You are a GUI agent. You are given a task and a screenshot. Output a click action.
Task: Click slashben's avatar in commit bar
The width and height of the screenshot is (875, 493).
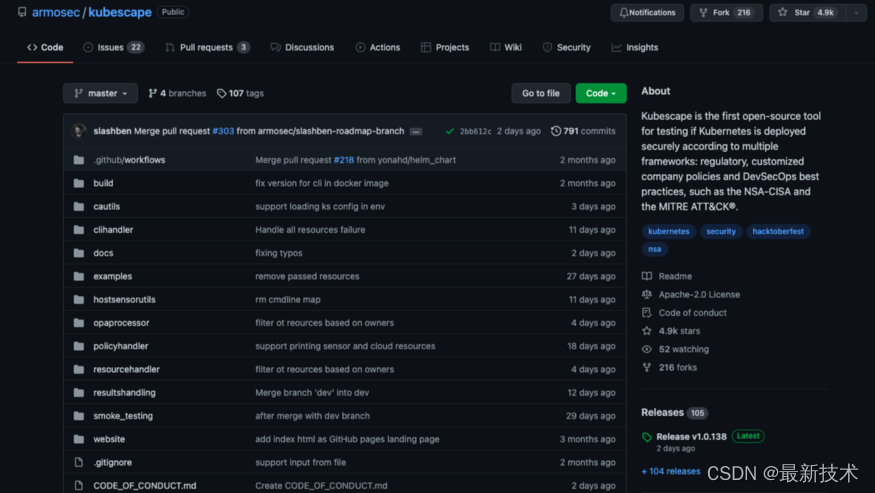point(79,131)
